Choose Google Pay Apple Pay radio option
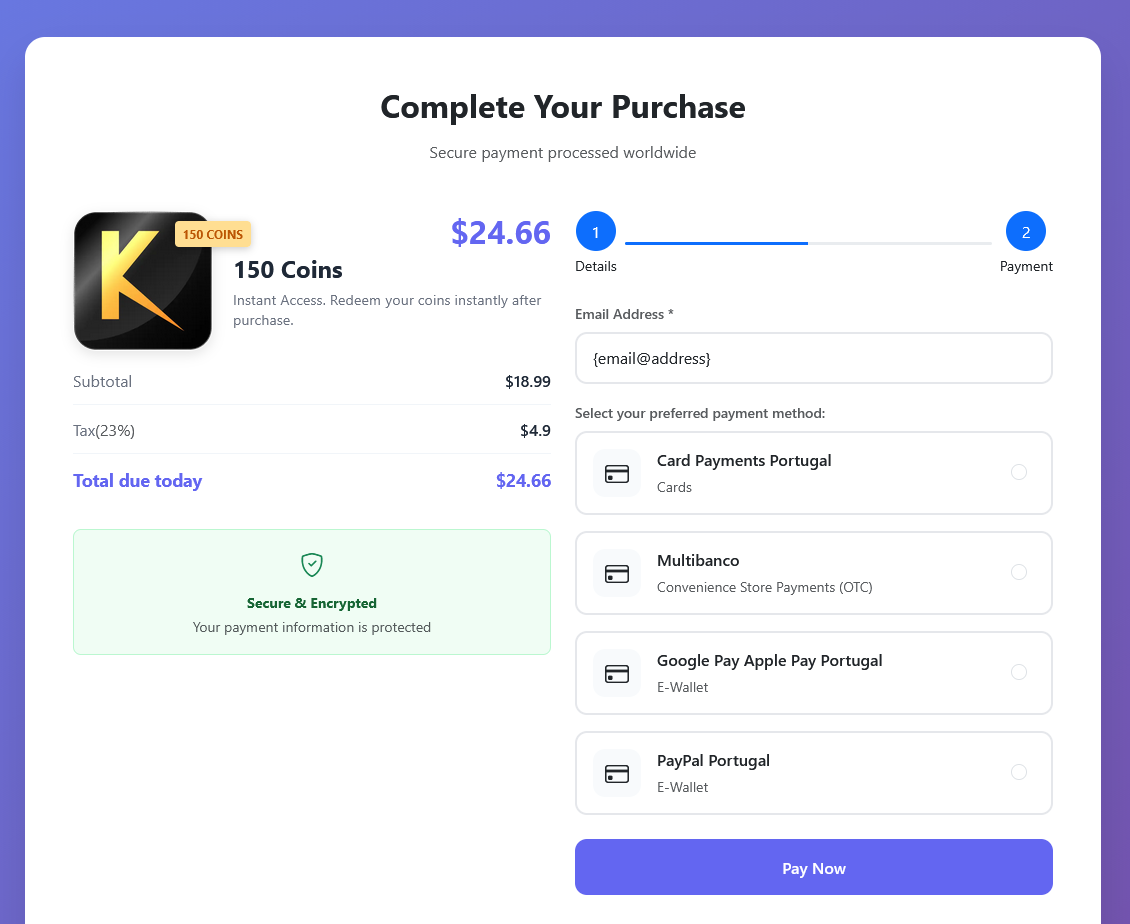 [x=1018, y=672]
